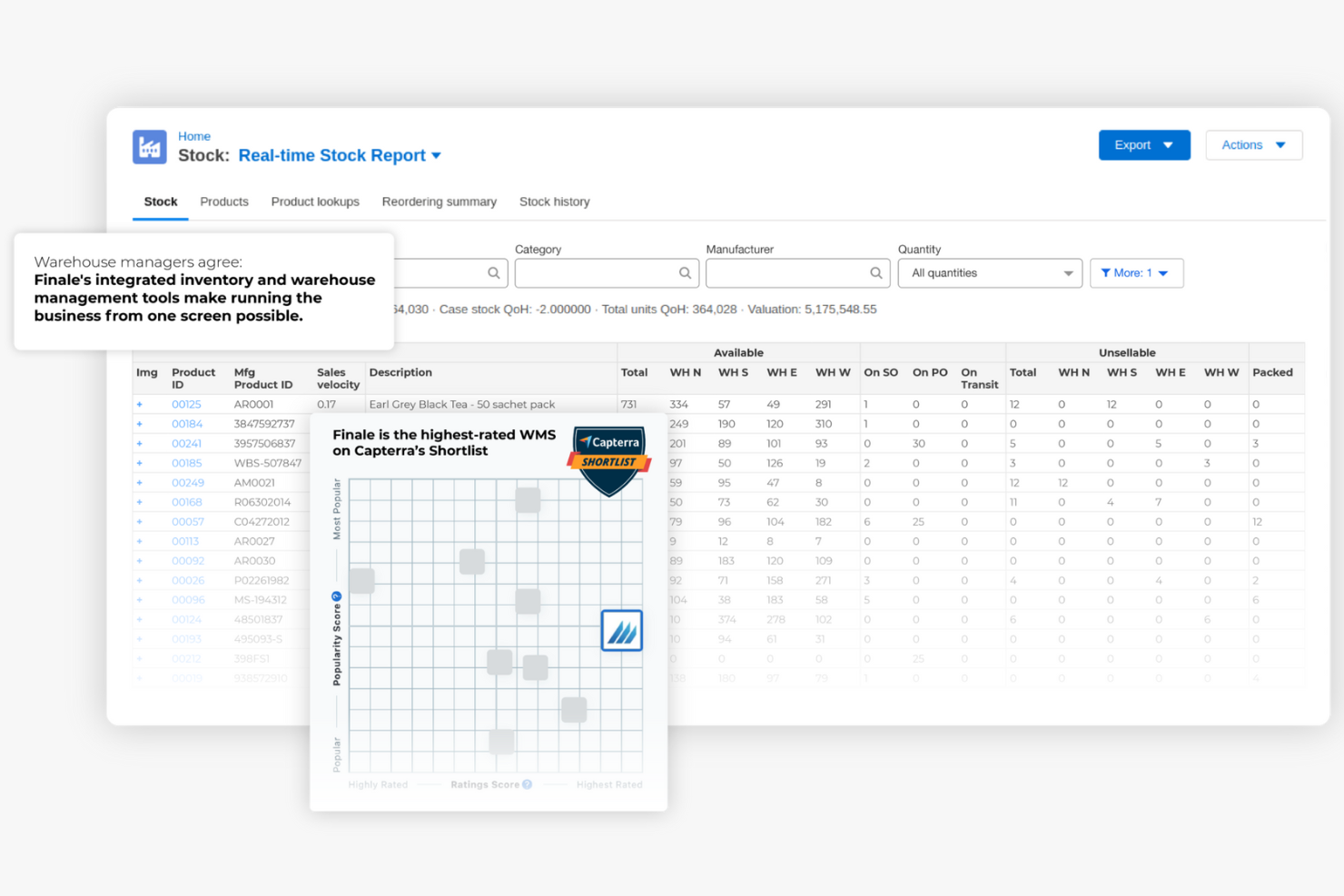
Task: Select the 3847592737 manufacturer ID cell
Action: click(x=264, y=424)
